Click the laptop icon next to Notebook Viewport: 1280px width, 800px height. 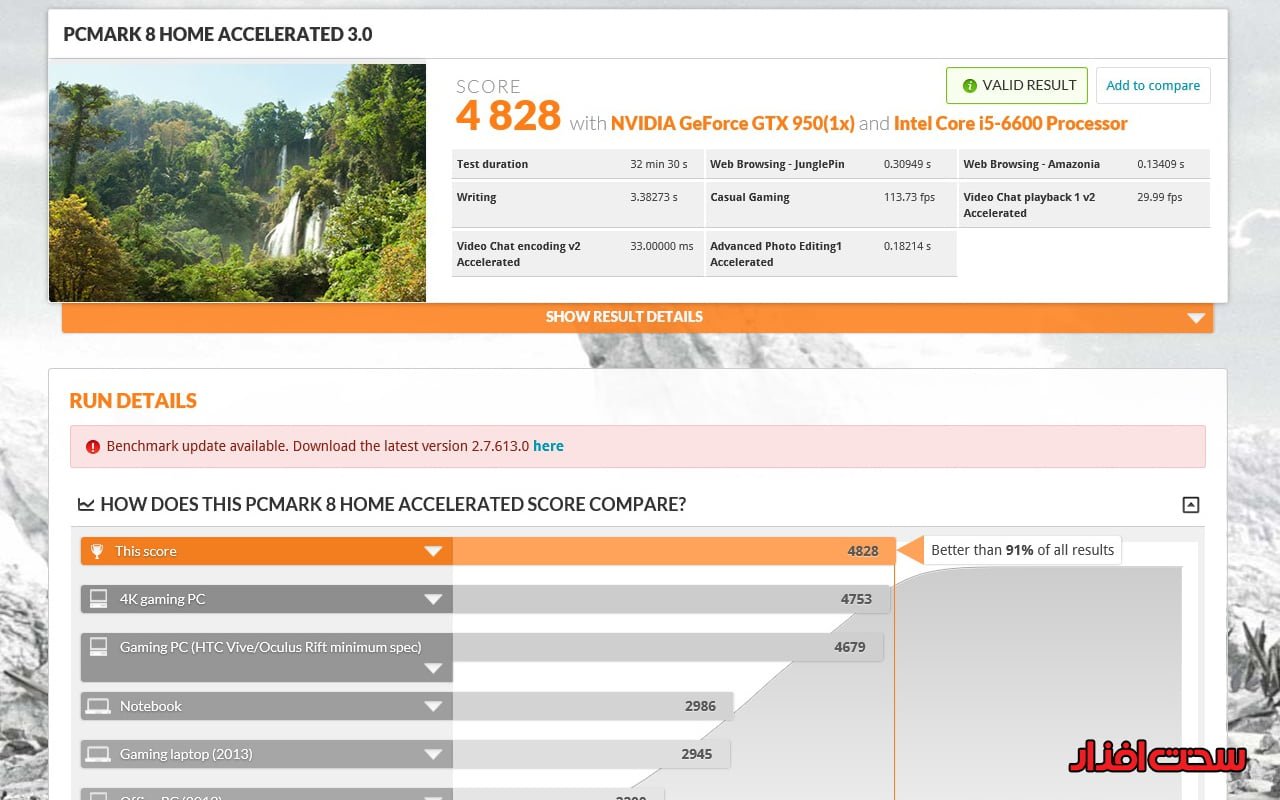pyautogui.click(x=98, y=706)
